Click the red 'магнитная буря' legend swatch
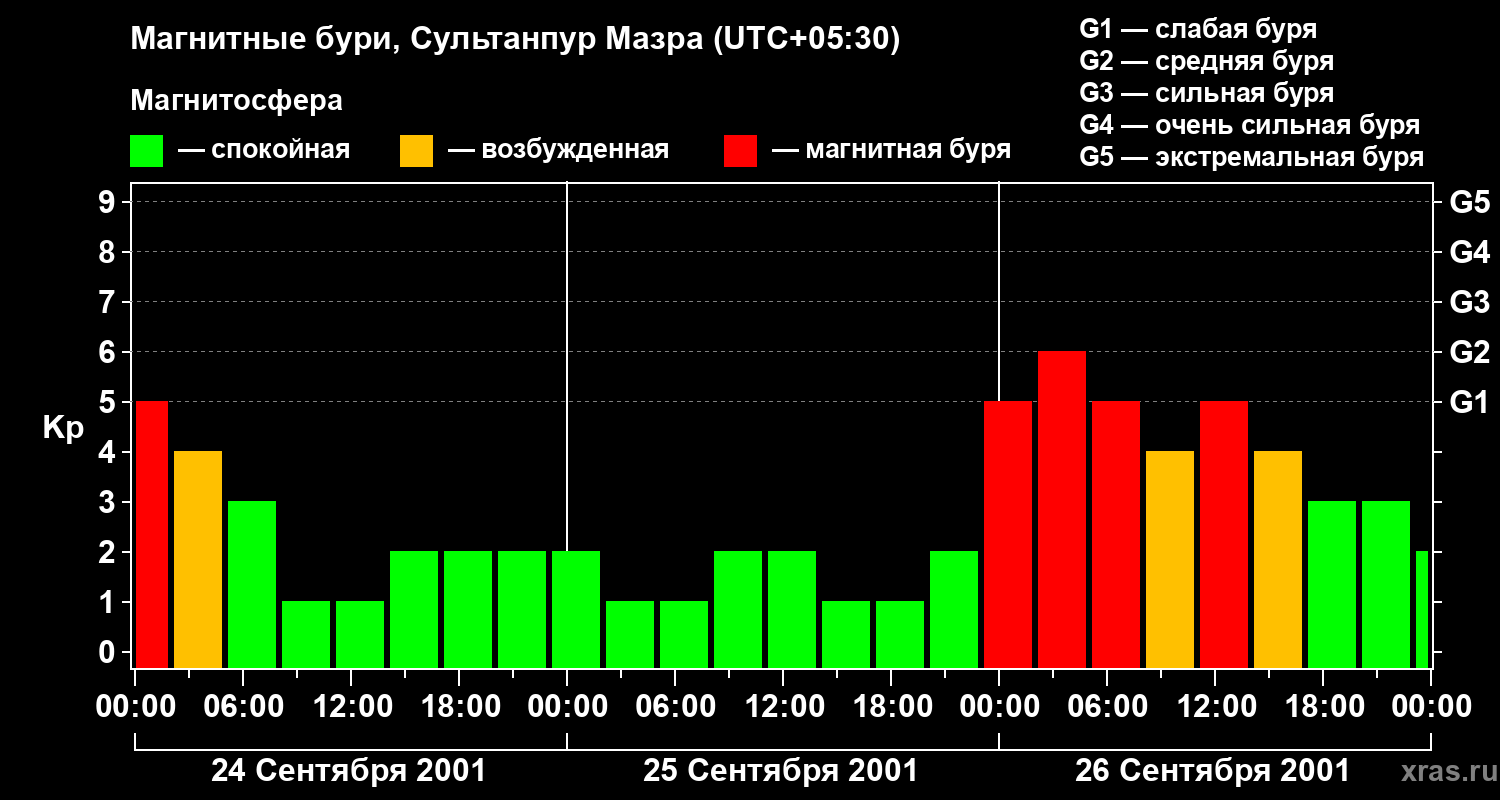Image resolution: width=1500 pixels, height=800 pixels. 740,151
